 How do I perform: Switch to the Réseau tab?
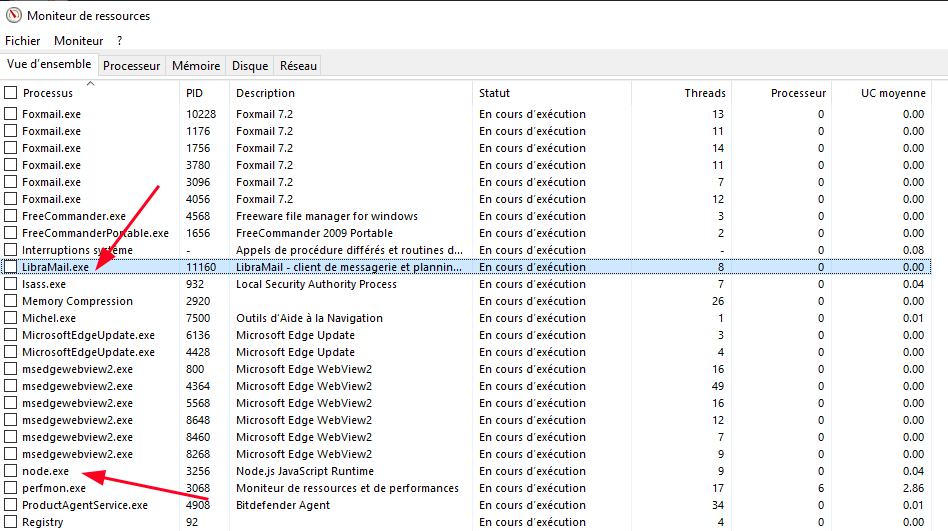pos(298,65)
